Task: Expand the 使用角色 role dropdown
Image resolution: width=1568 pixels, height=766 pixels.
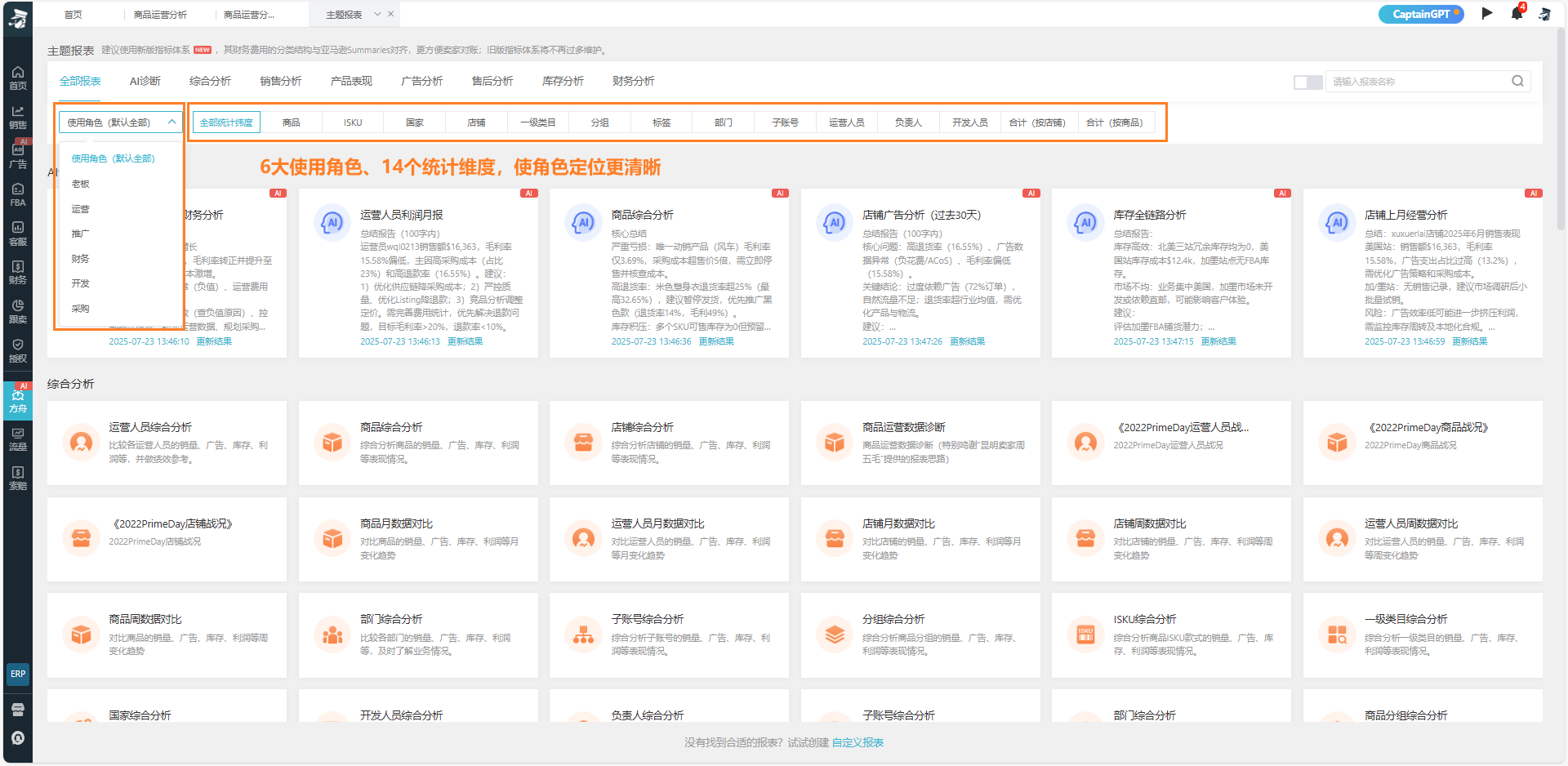Action: [121, 122]
